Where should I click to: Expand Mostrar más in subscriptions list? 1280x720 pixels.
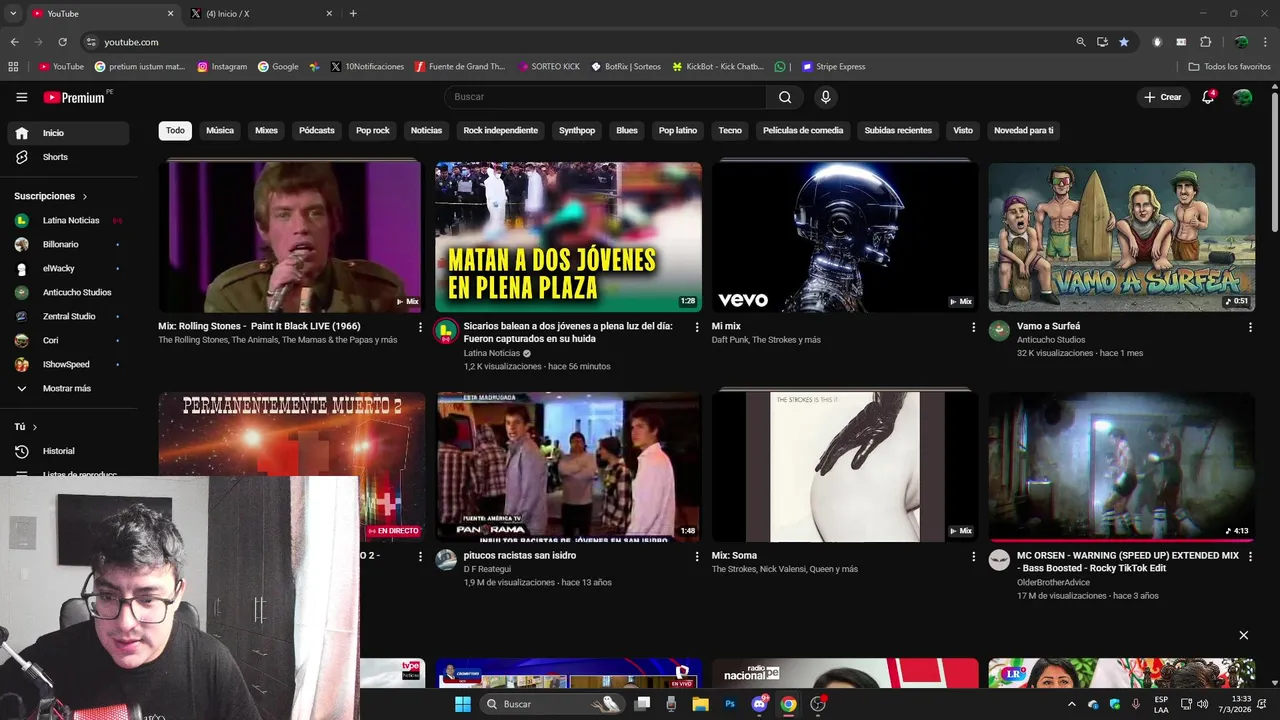(67, 388)
